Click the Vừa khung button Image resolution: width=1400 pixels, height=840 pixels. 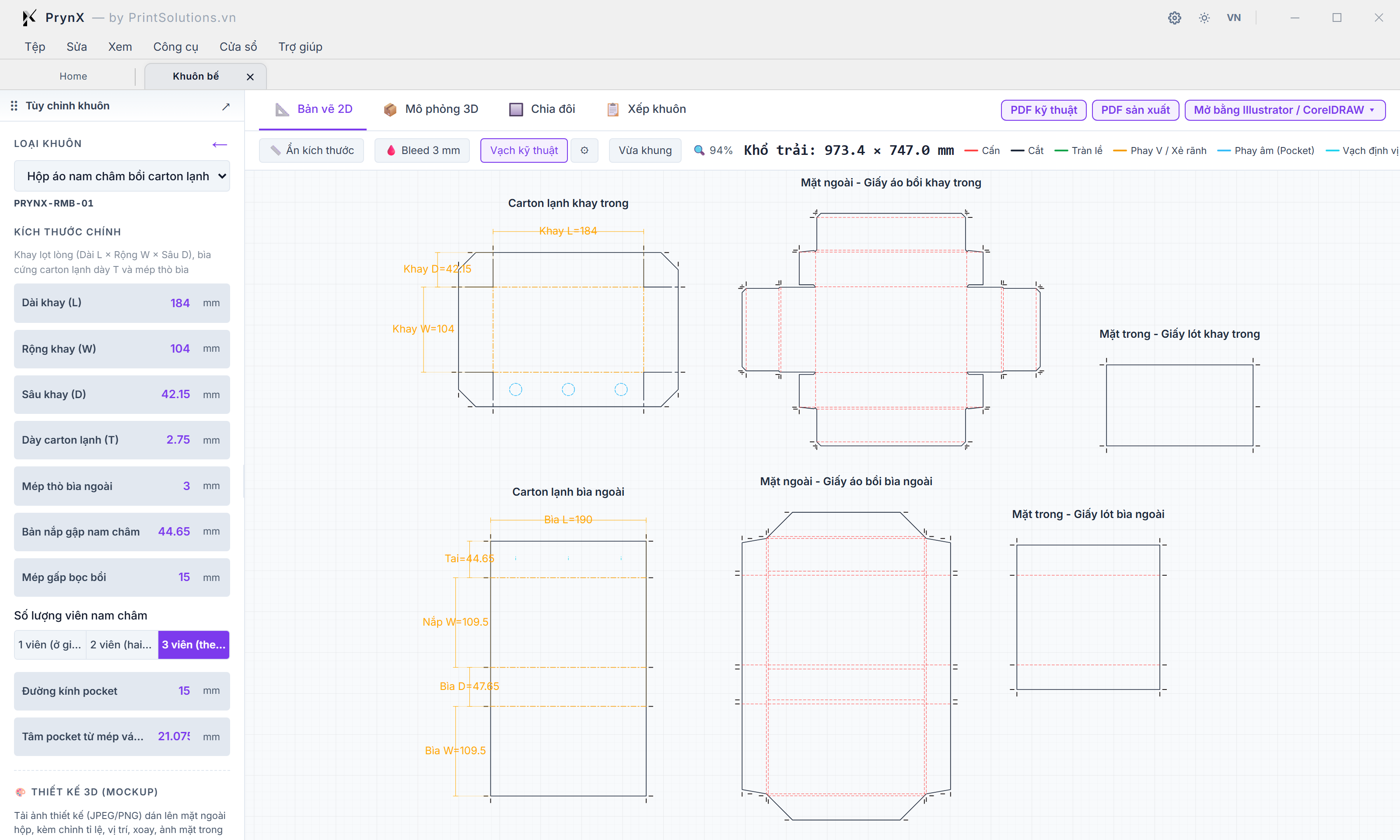(x=645, y=150)
